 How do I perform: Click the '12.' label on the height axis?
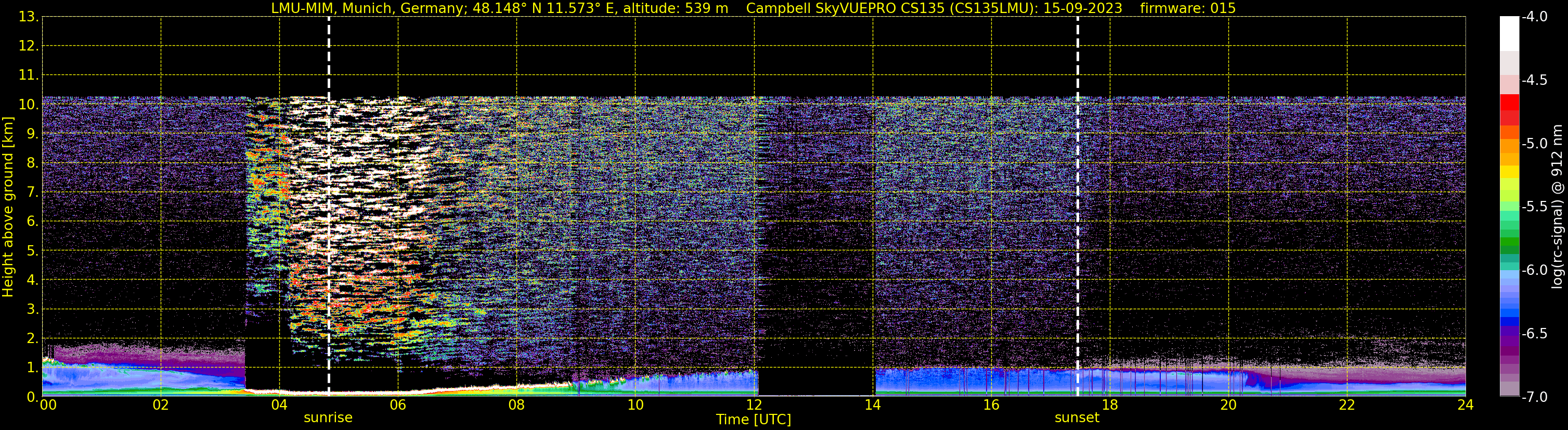pos(29,46)
